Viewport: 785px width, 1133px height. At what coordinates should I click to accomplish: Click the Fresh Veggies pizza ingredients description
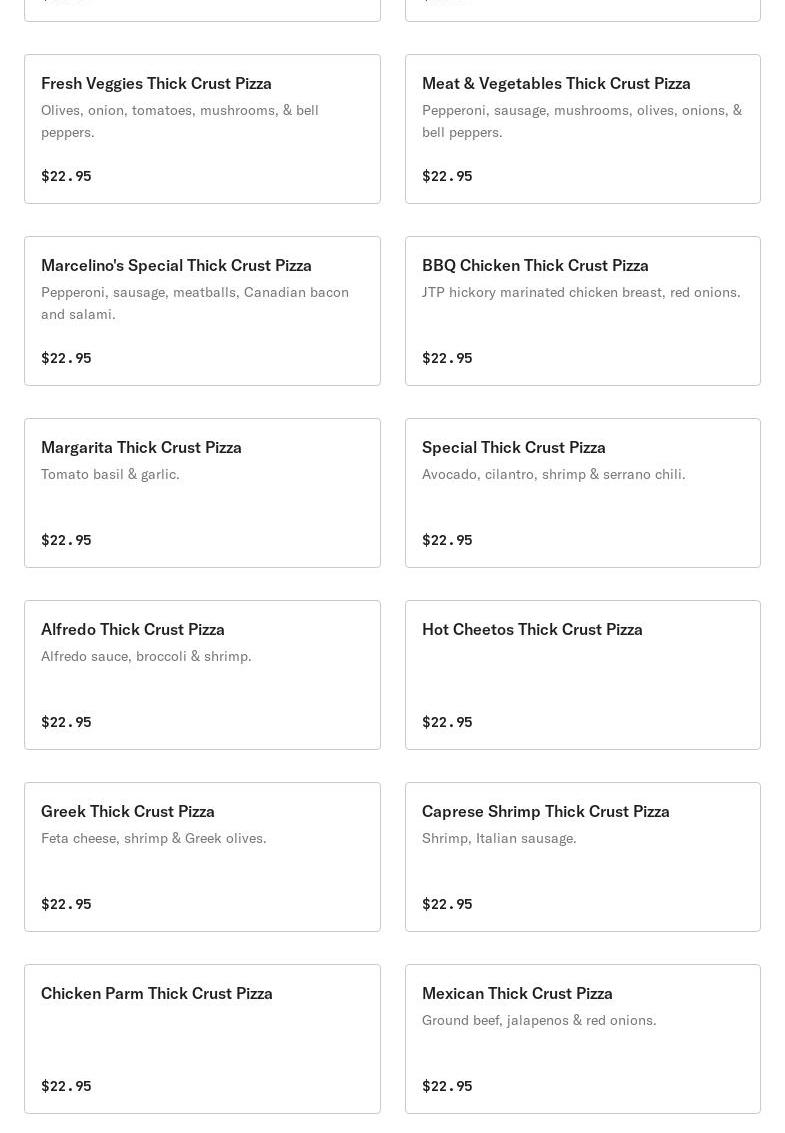click(x=180, y=121)
